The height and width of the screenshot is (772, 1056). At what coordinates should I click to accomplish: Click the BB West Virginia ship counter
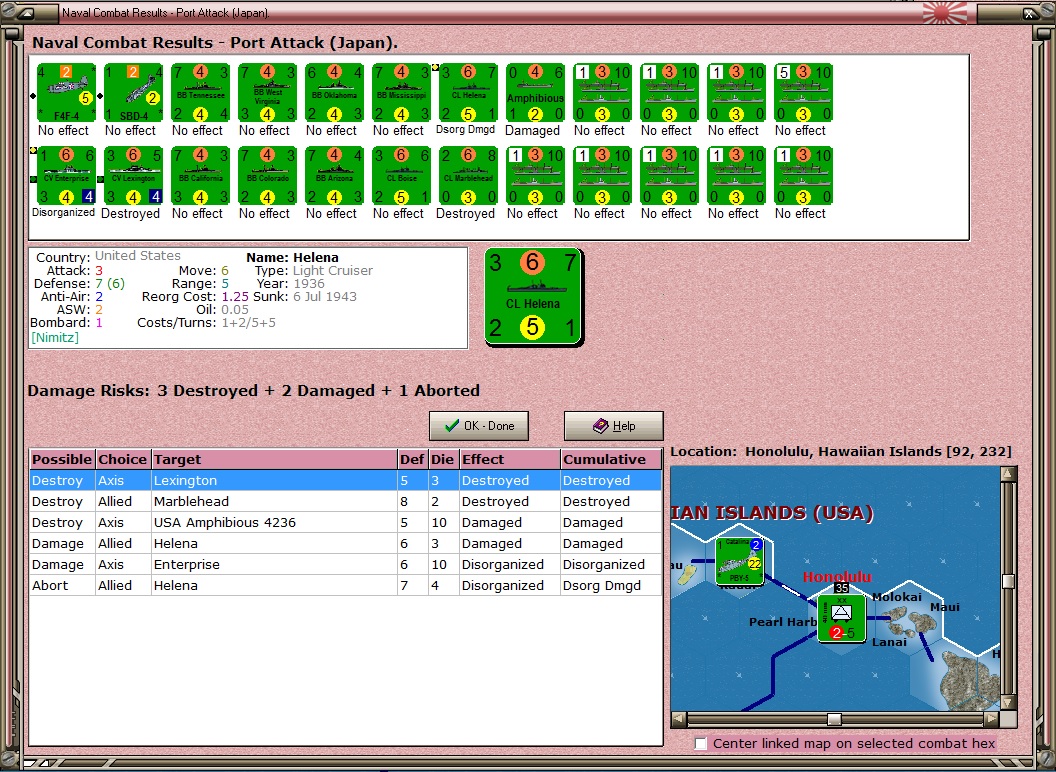pyautogui.click(x=267, y=93)
